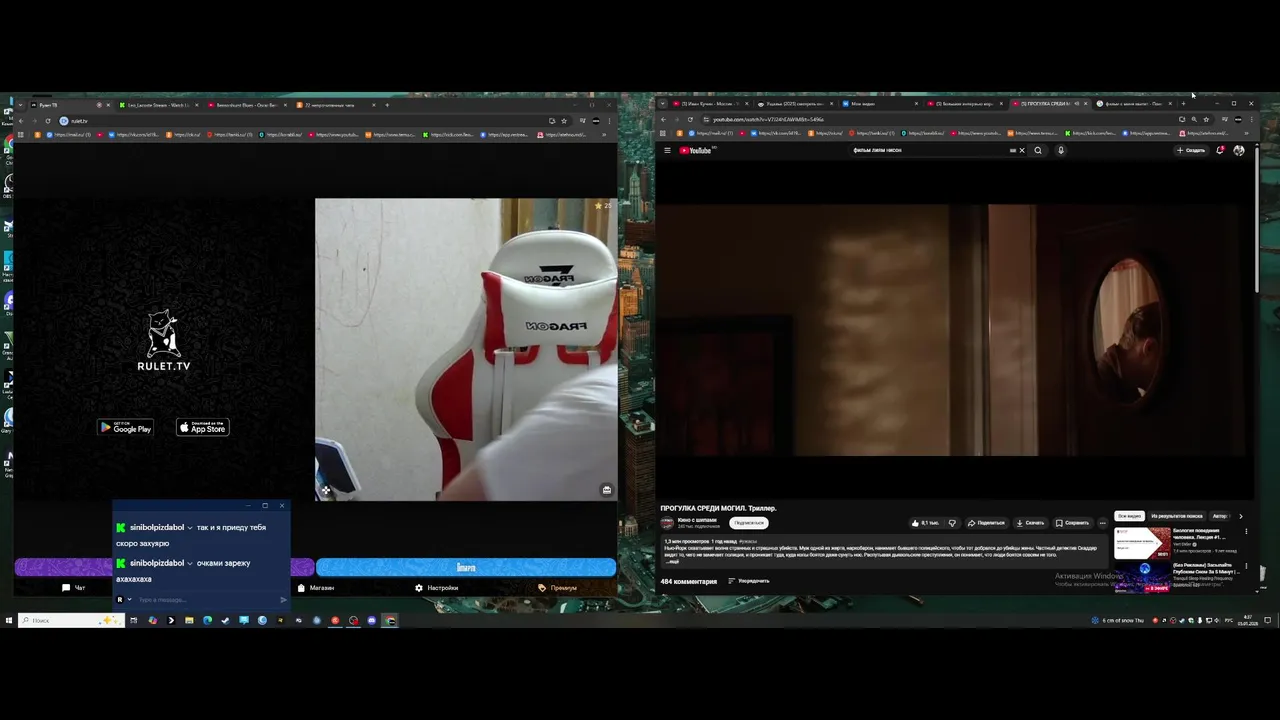Start YouTube voice search with microphone
The width and height of the screenshot is (1280, 720).
click(x=1061, y=150)
